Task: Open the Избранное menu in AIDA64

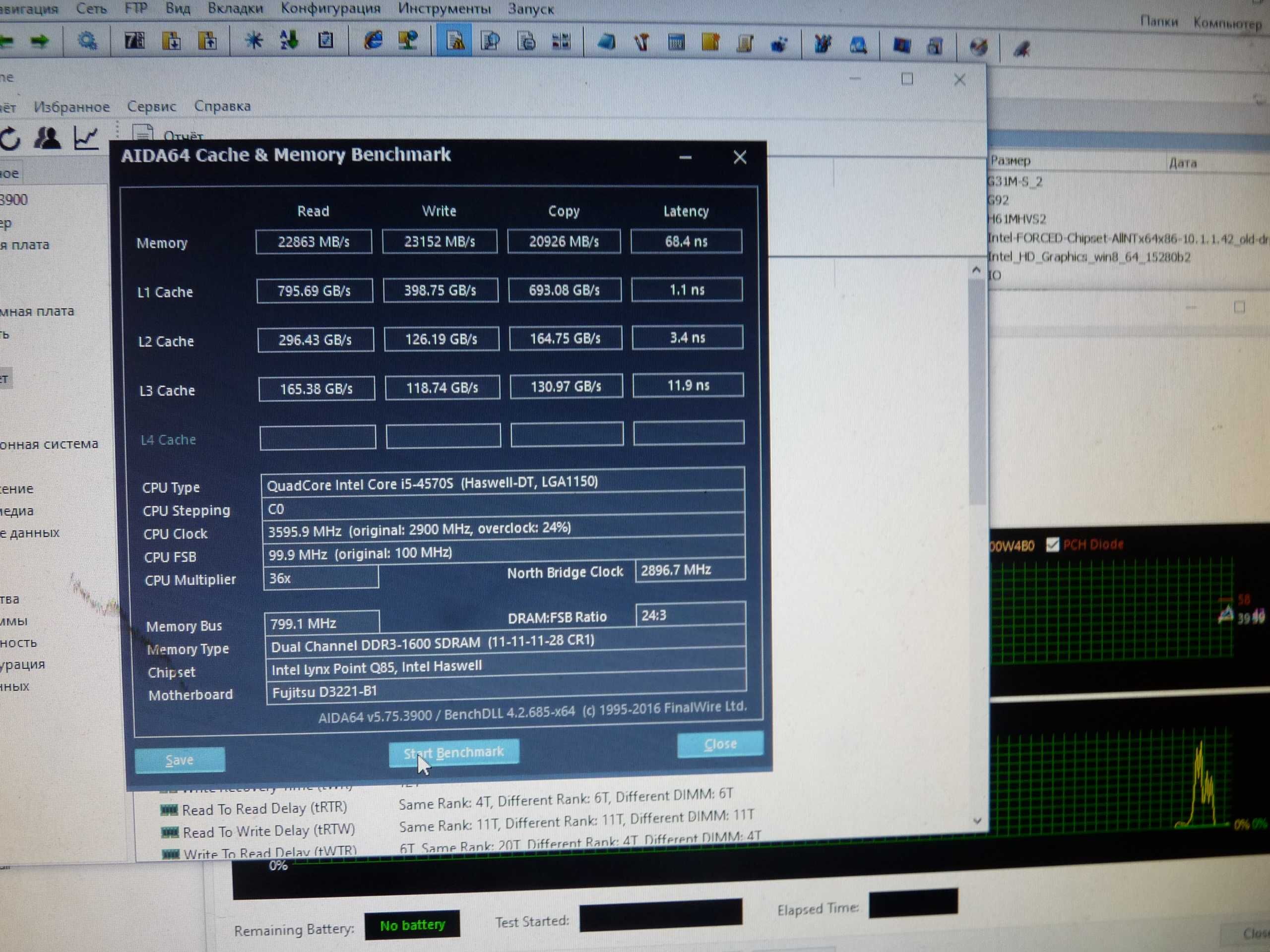Action: click(72, 107)
